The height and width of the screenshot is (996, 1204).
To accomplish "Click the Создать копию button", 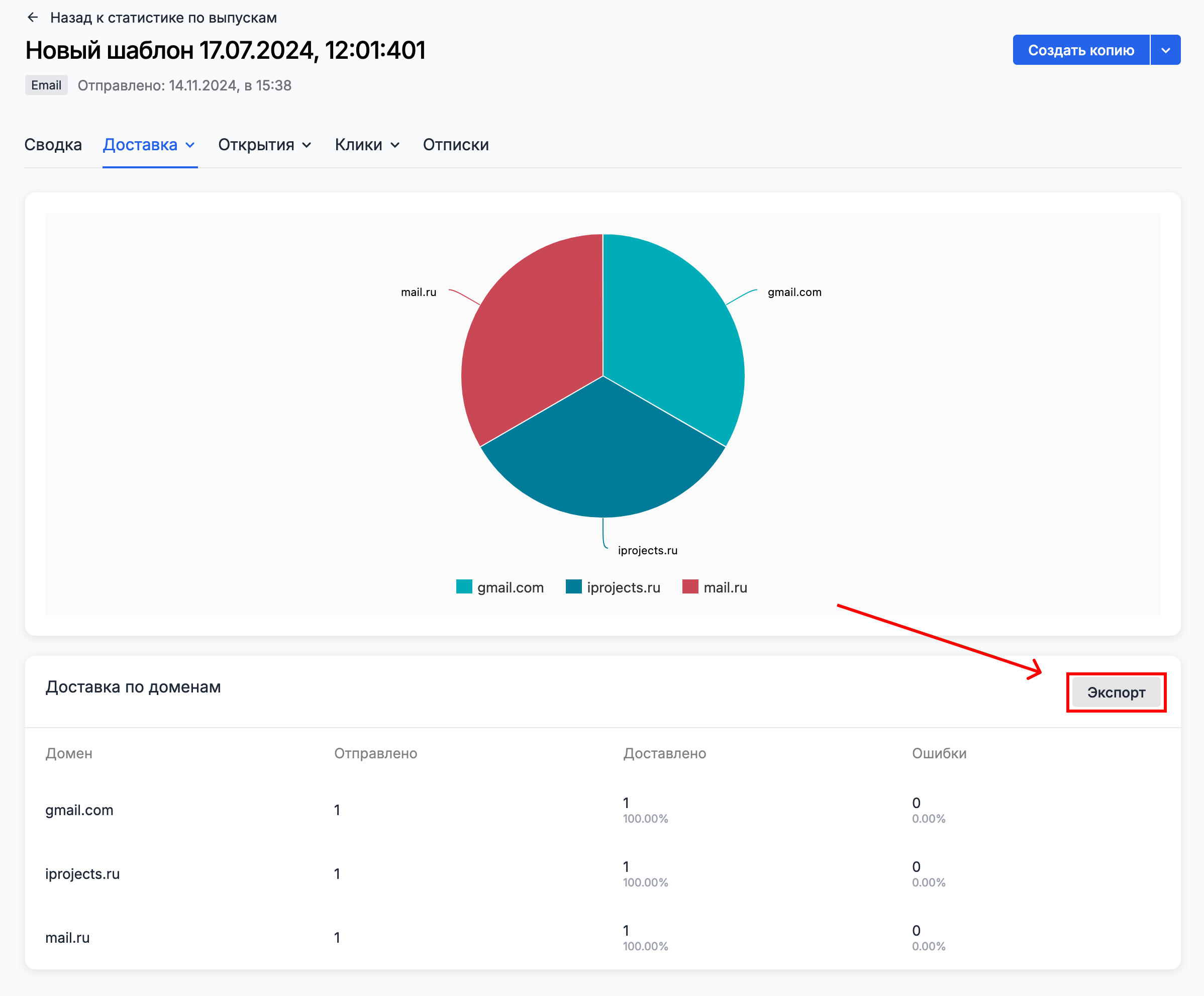I will tap(1080, 50).
